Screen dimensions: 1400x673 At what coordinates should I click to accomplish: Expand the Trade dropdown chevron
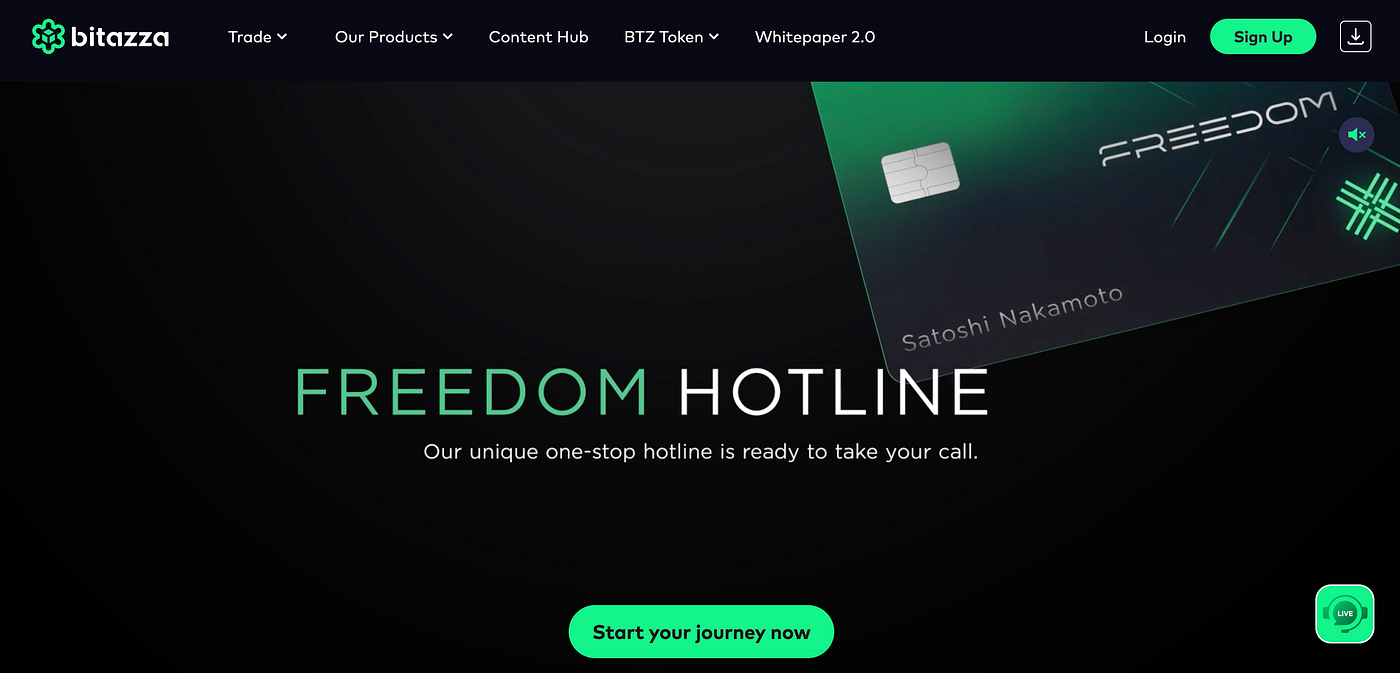[282, 37]
